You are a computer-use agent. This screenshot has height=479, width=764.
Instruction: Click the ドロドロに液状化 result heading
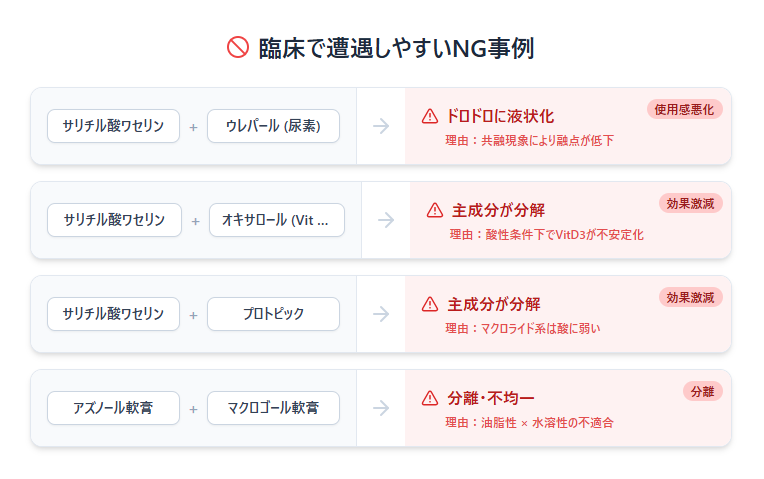(500, 116)
